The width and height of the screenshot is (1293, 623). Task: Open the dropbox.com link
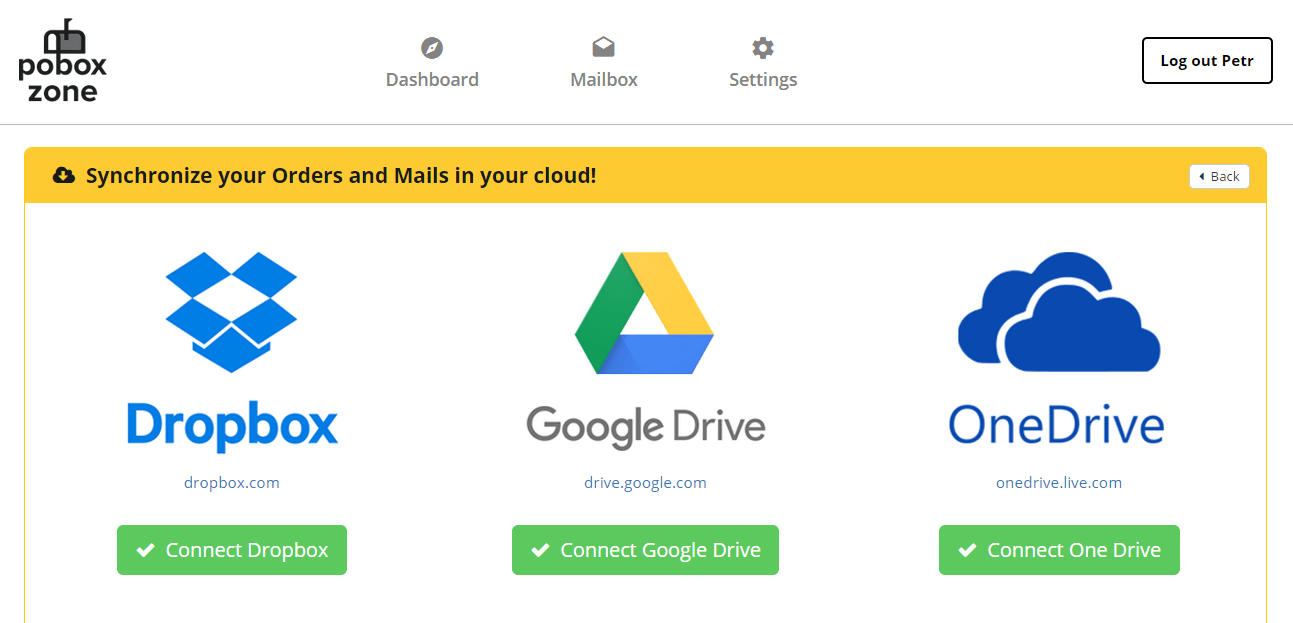[x=232, y=482]
